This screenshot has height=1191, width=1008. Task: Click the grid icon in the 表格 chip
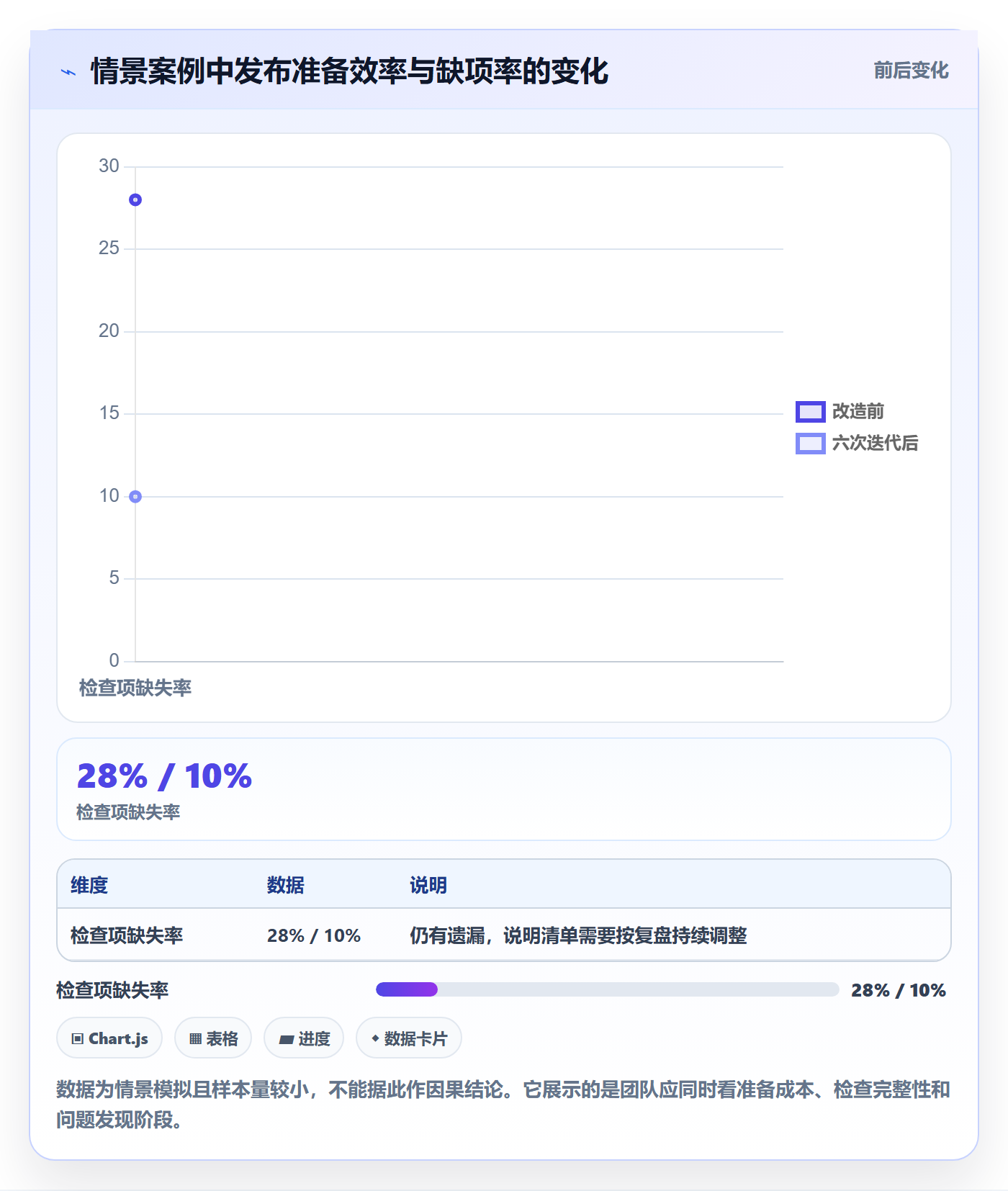[195, 1038]
